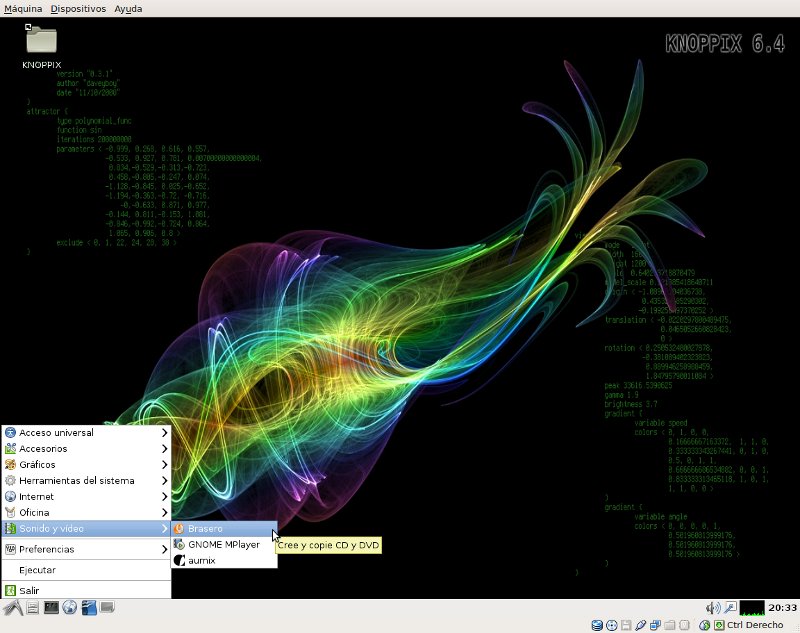The width and height of the screenshot is (800, 633).
Task: Expand arrow next to Preferencias
Action: pos(164,549)
